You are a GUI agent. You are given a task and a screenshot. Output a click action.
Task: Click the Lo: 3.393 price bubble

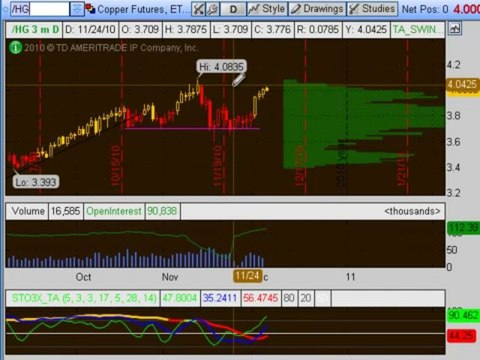tap(36, 182)
